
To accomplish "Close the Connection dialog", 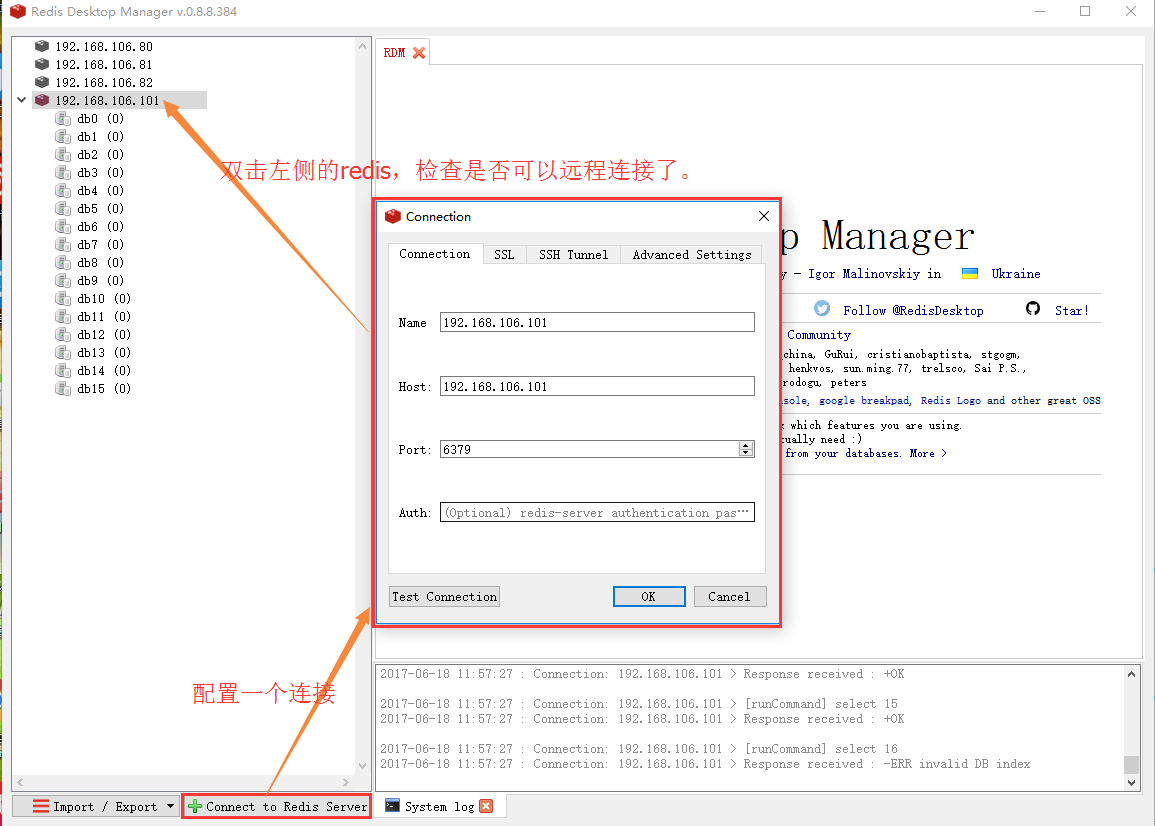I will click(764, 216).
